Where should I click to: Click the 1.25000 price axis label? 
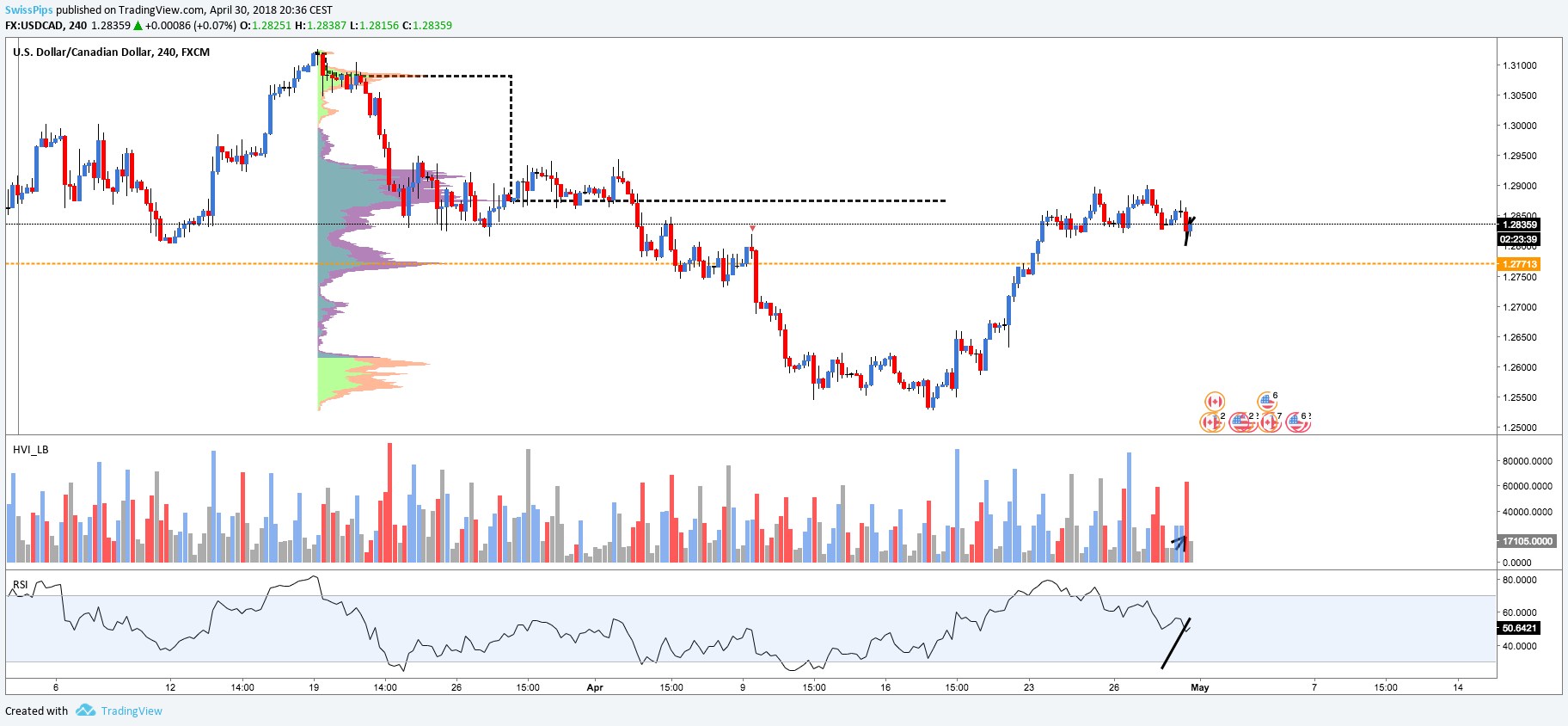(1519, 428)
